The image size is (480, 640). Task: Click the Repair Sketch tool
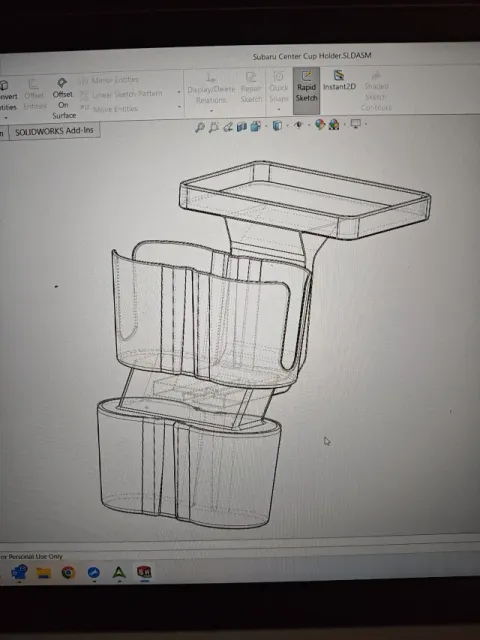click(x=251, y=88)
